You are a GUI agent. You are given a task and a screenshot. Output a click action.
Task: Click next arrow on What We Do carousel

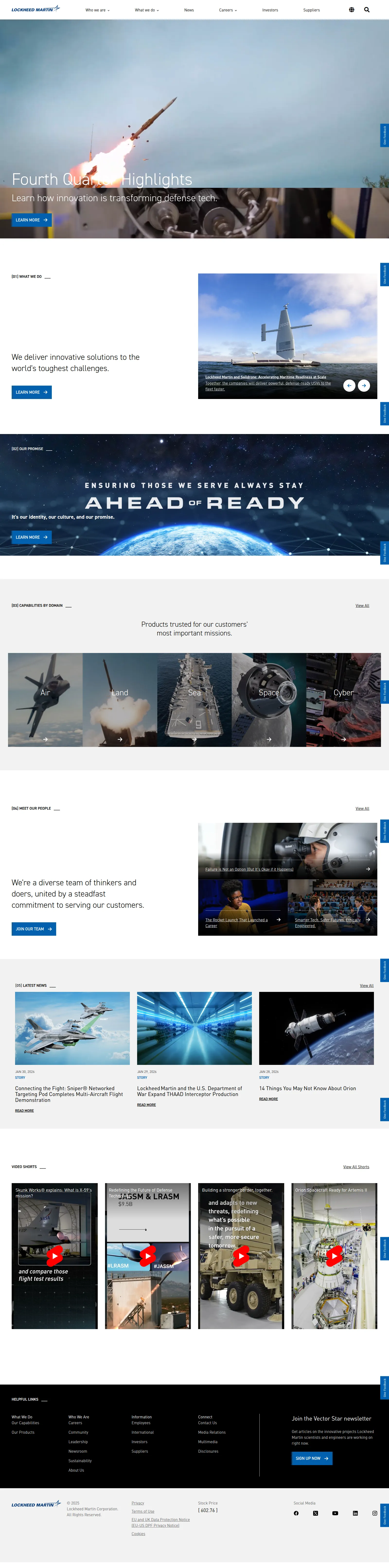coord(363,385)
